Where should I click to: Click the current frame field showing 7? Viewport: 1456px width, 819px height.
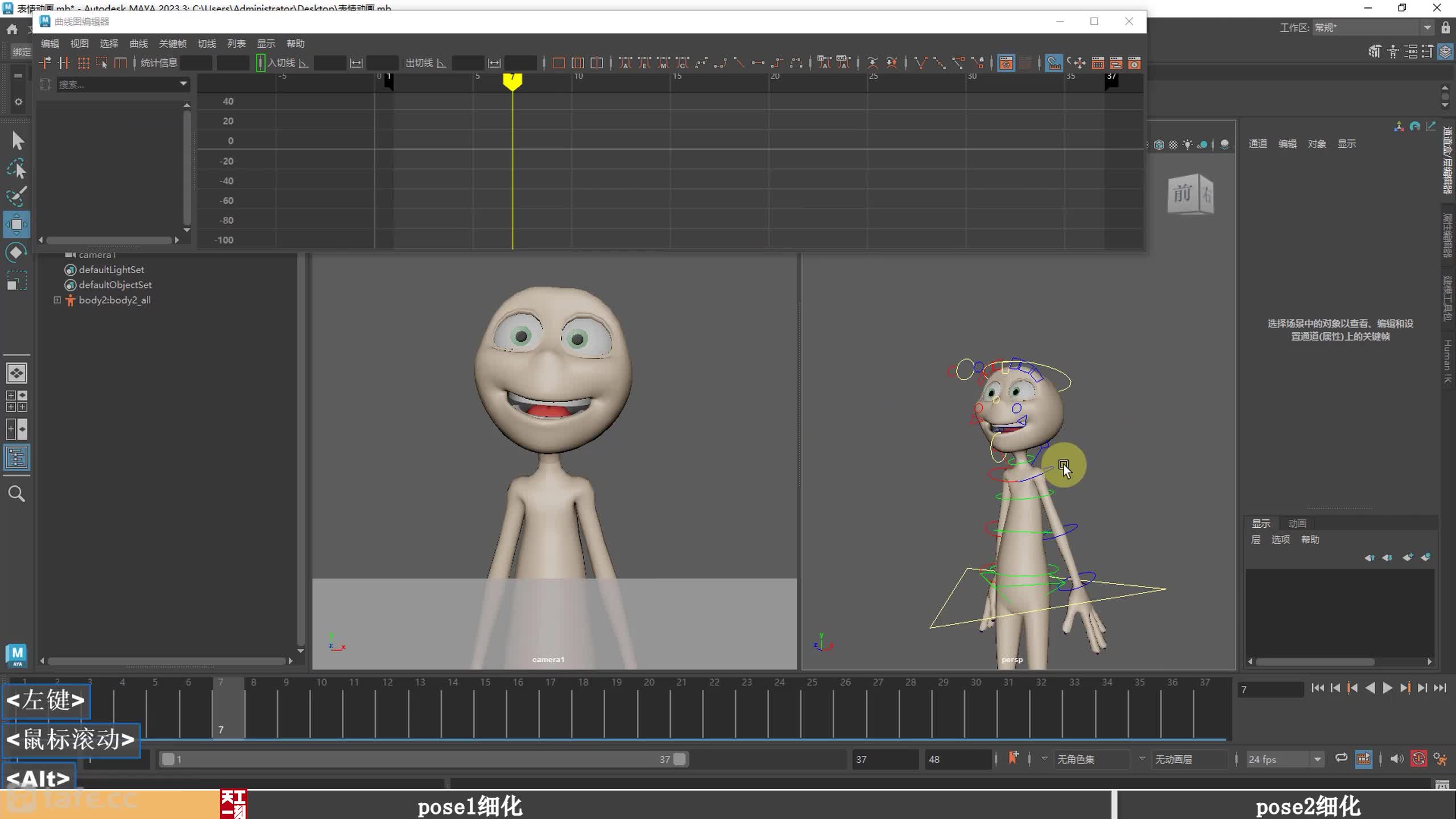click(1270, 689)
